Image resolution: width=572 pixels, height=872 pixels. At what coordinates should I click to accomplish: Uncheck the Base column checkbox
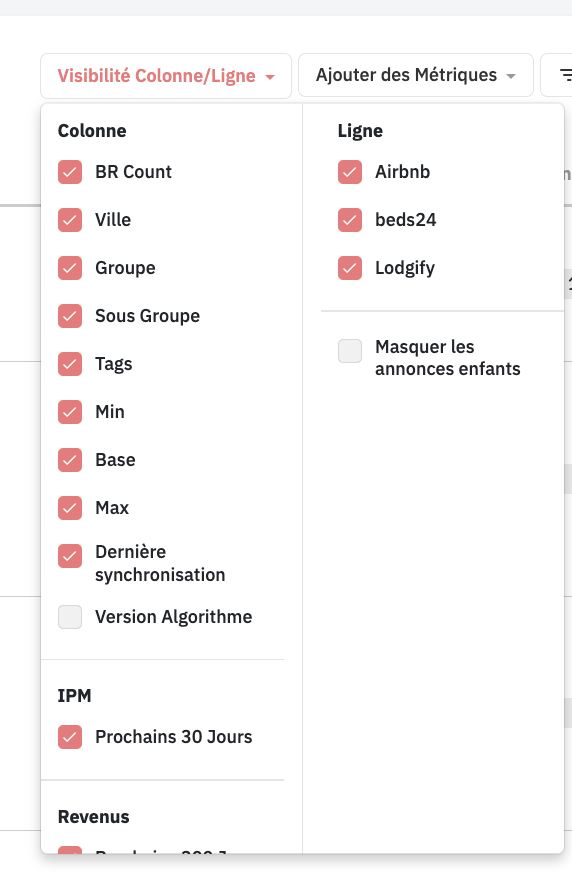click(x=70, y=460)
